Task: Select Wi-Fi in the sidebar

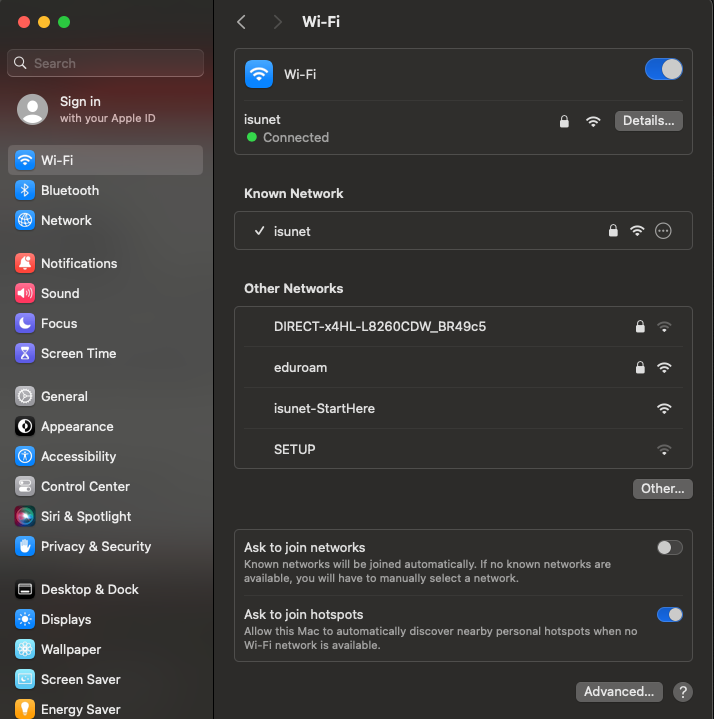Action: pyautogui.click(x=105, y=160)
